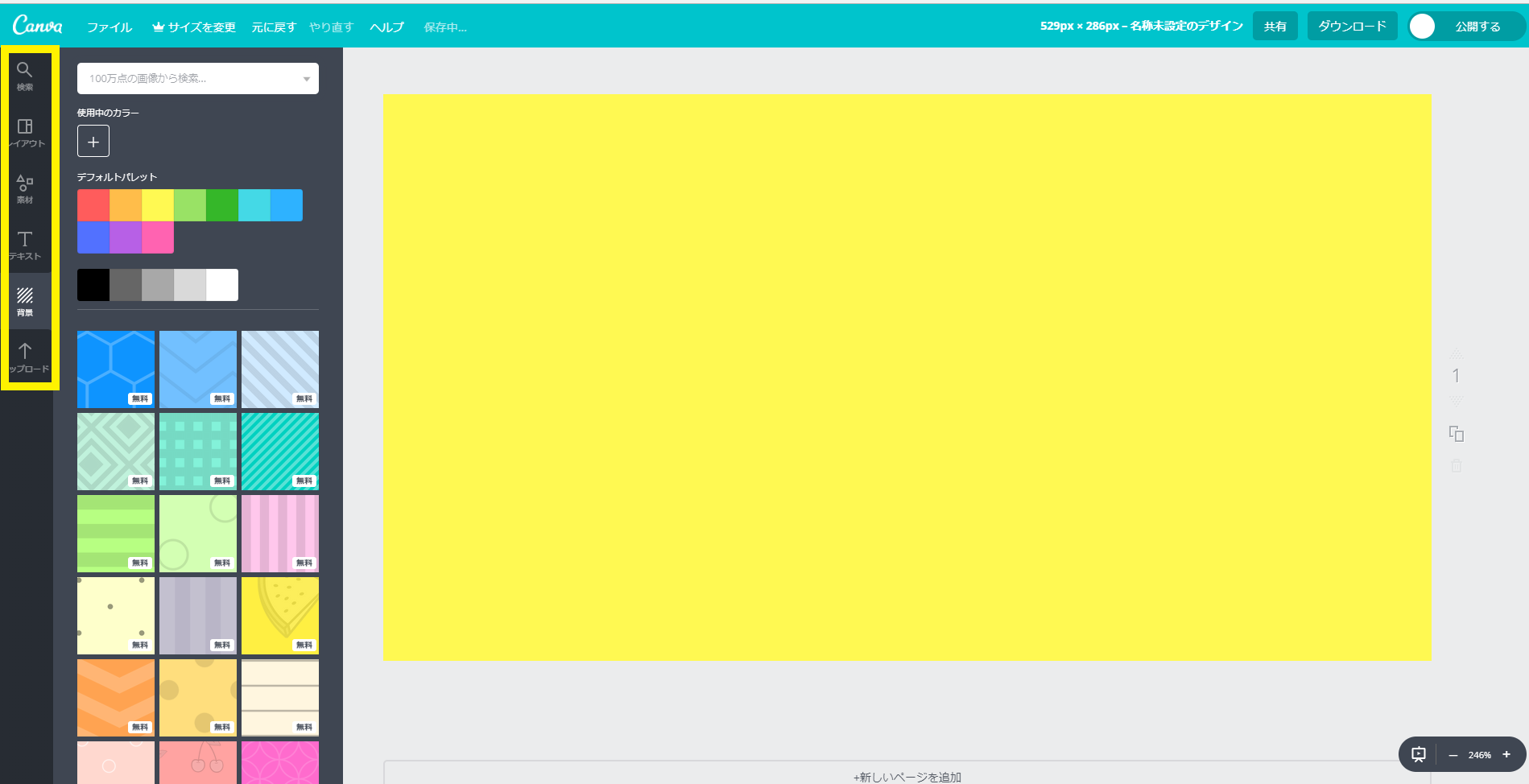Open the ファイル menu
The width and height of the screenshot is (1529, 784).
coord(110,27)
